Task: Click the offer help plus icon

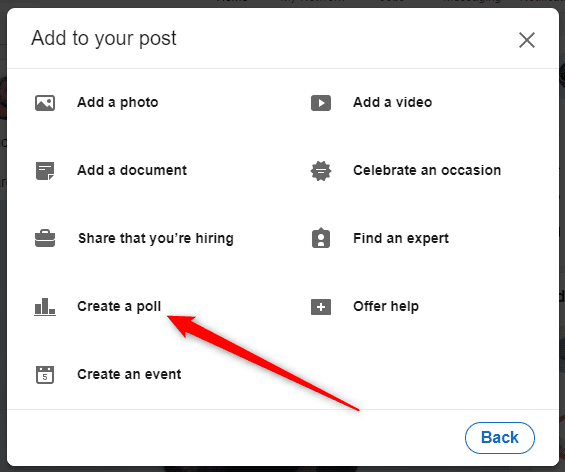Action: click(321, 307)
